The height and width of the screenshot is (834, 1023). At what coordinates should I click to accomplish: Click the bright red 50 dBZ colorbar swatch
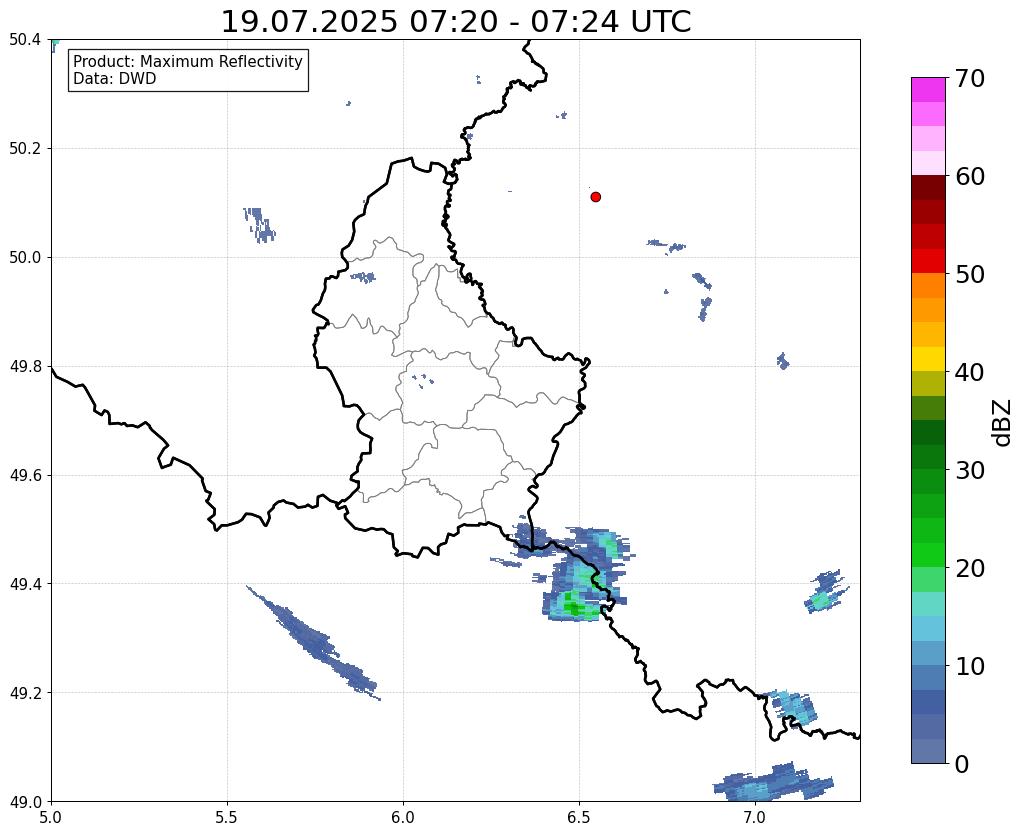(x=928, y=261)
